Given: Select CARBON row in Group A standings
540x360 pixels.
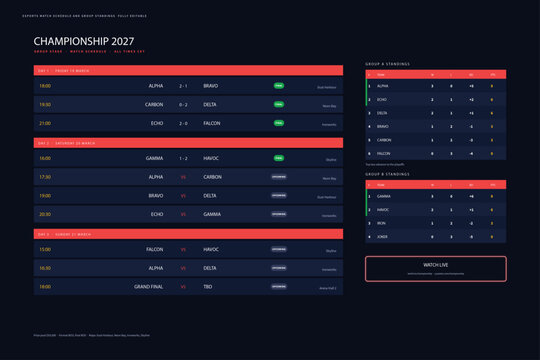Looking at the screenshot, I should tap(436, 140).
